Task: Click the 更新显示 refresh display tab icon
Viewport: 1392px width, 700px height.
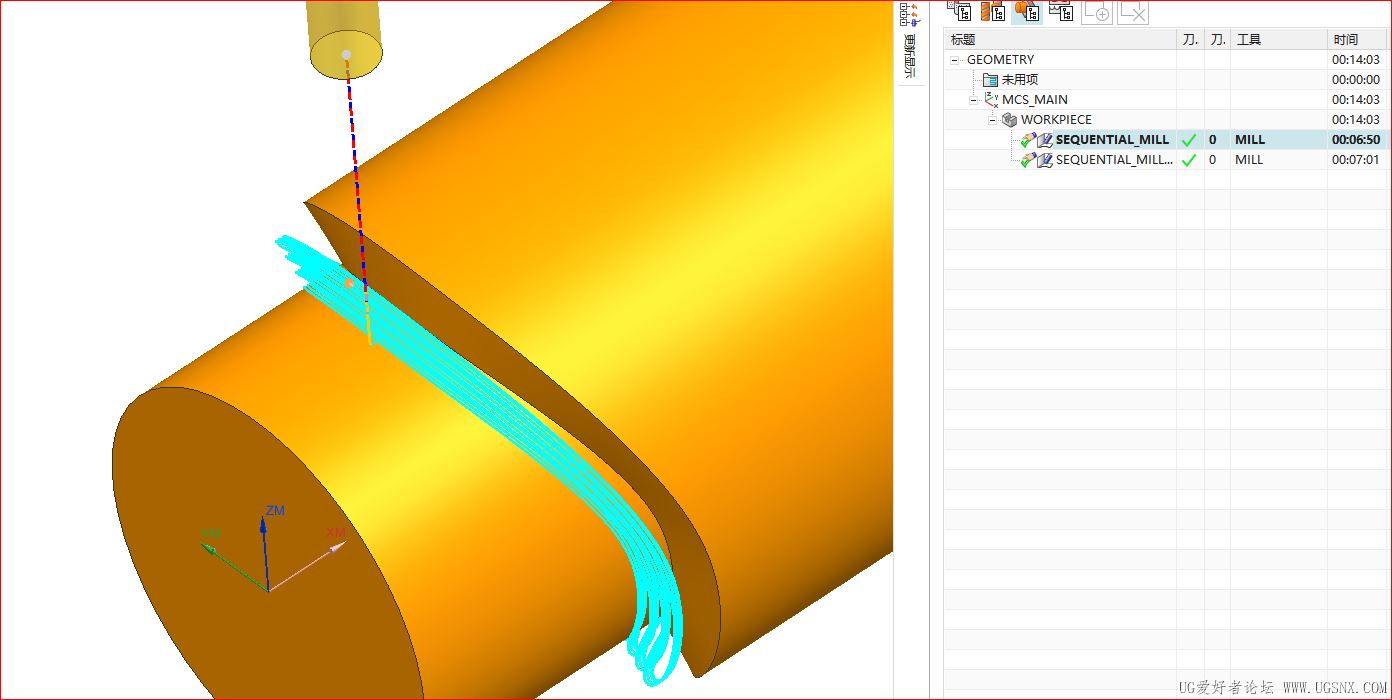Action: 909,15
